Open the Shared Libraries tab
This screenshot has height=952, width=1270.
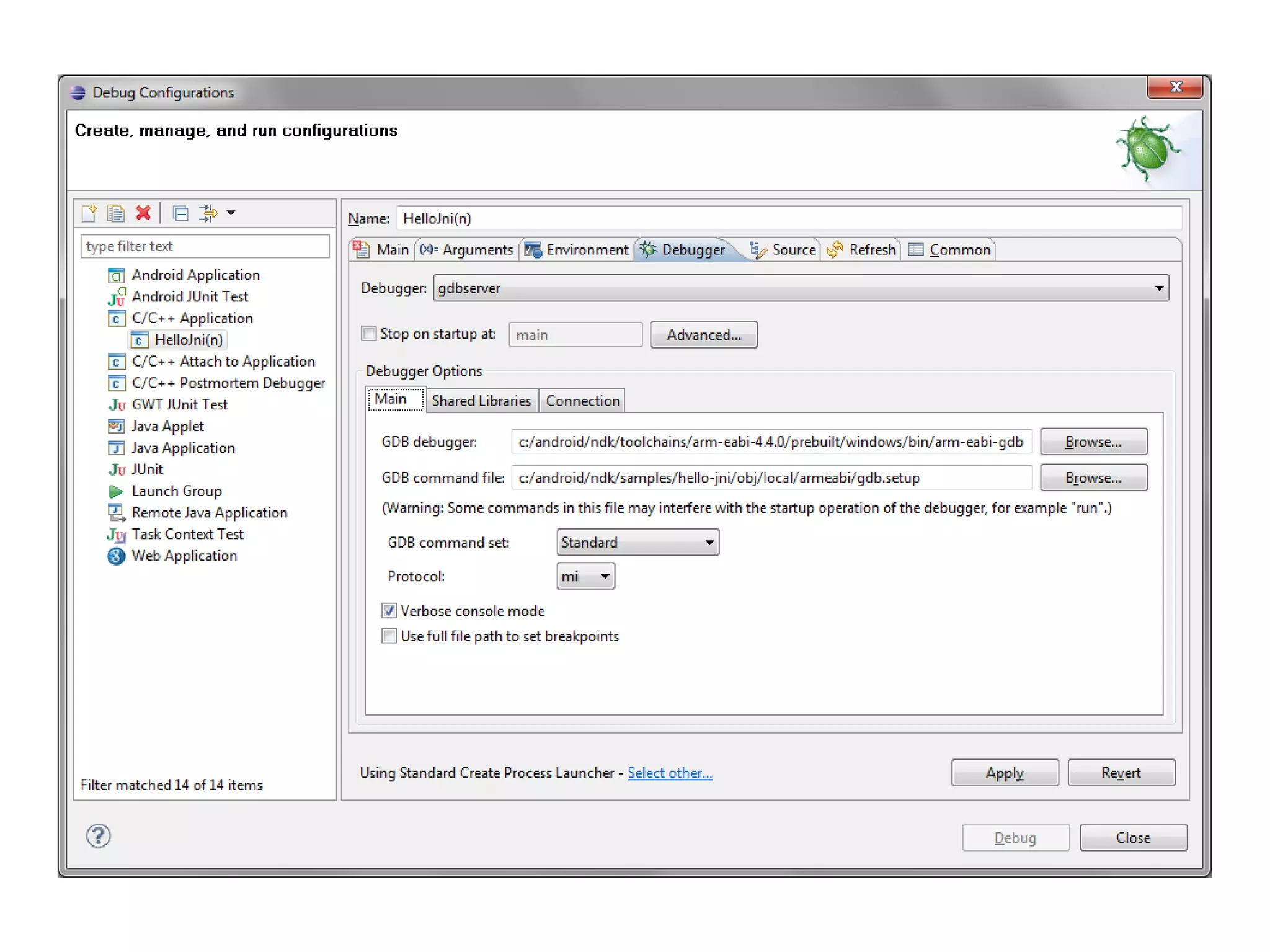point(481,401)
